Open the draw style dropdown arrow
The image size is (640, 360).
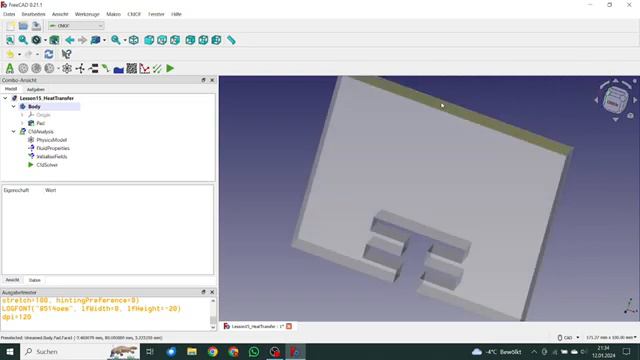[x=45, y=40]
